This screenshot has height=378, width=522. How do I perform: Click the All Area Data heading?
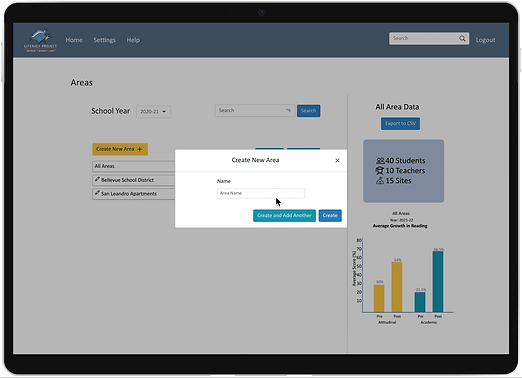pyautogui.click(x=397, y=107)
